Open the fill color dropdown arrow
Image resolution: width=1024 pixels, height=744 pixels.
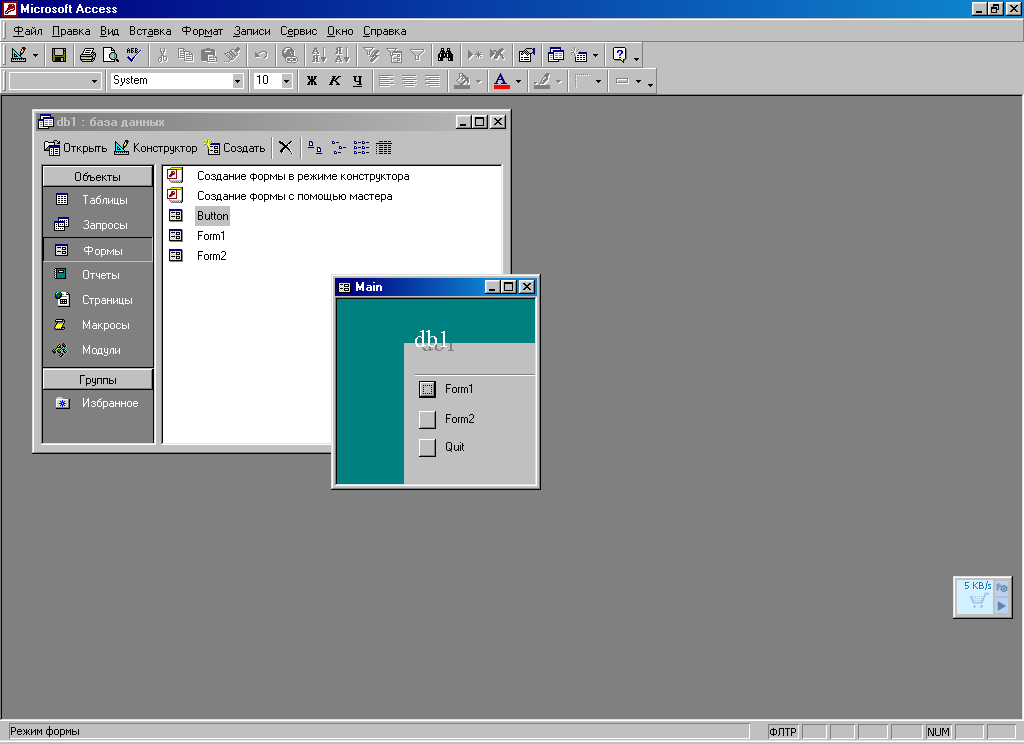[479, 81]
